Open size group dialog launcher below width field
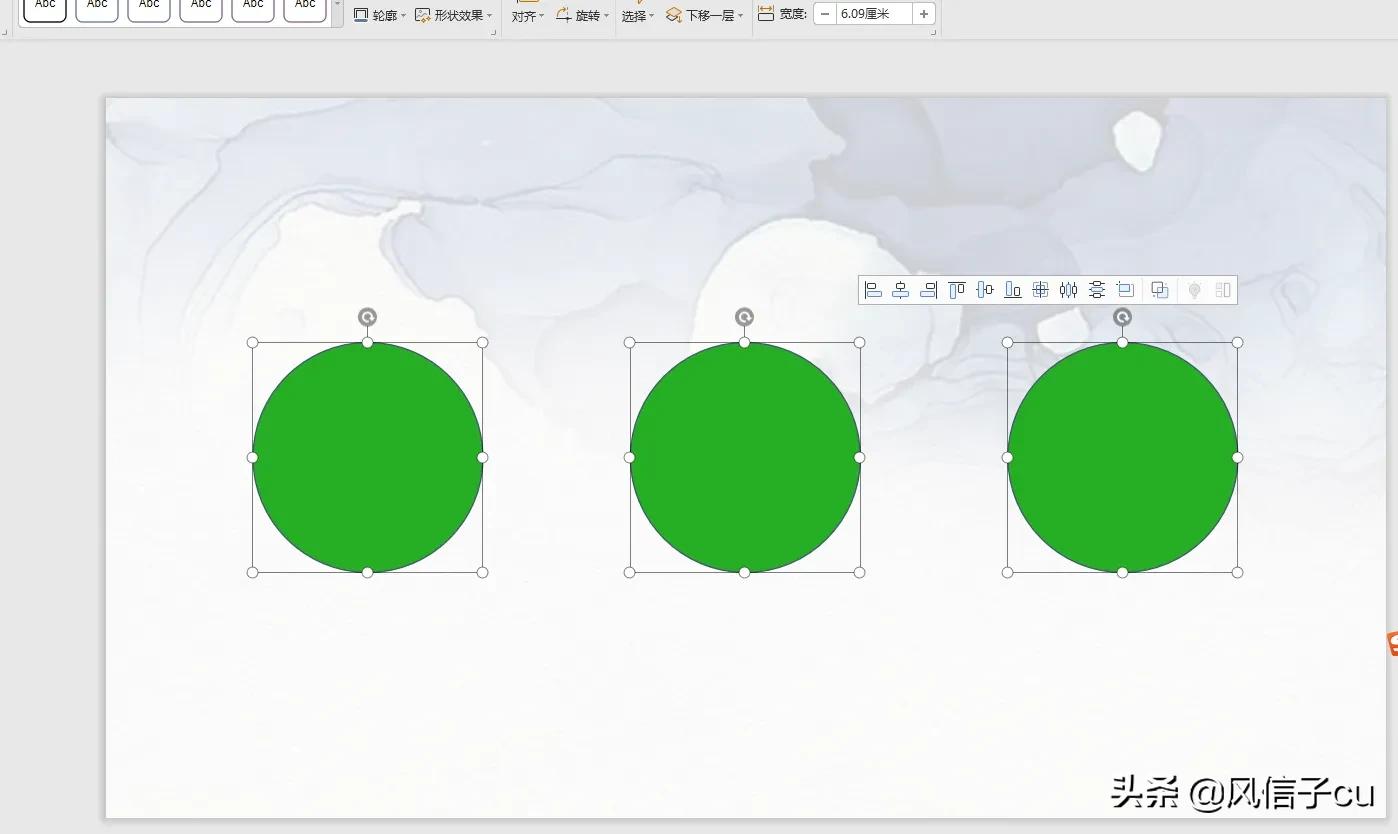 click(x=934, y=33)
